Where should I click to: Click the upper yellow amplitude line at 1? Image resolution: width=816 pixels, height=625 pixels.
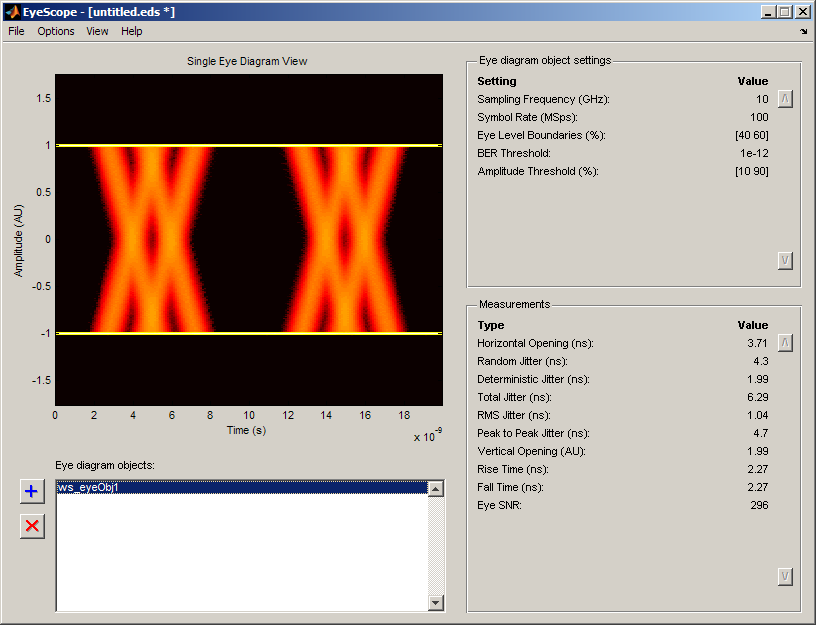click(249, 145)
